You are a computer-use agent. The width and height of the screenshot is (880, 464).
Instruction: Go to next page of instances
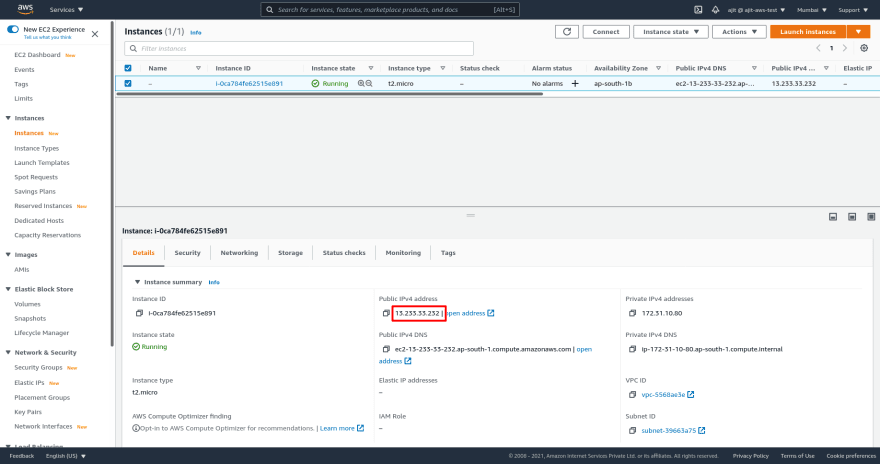tap(845, 48)
